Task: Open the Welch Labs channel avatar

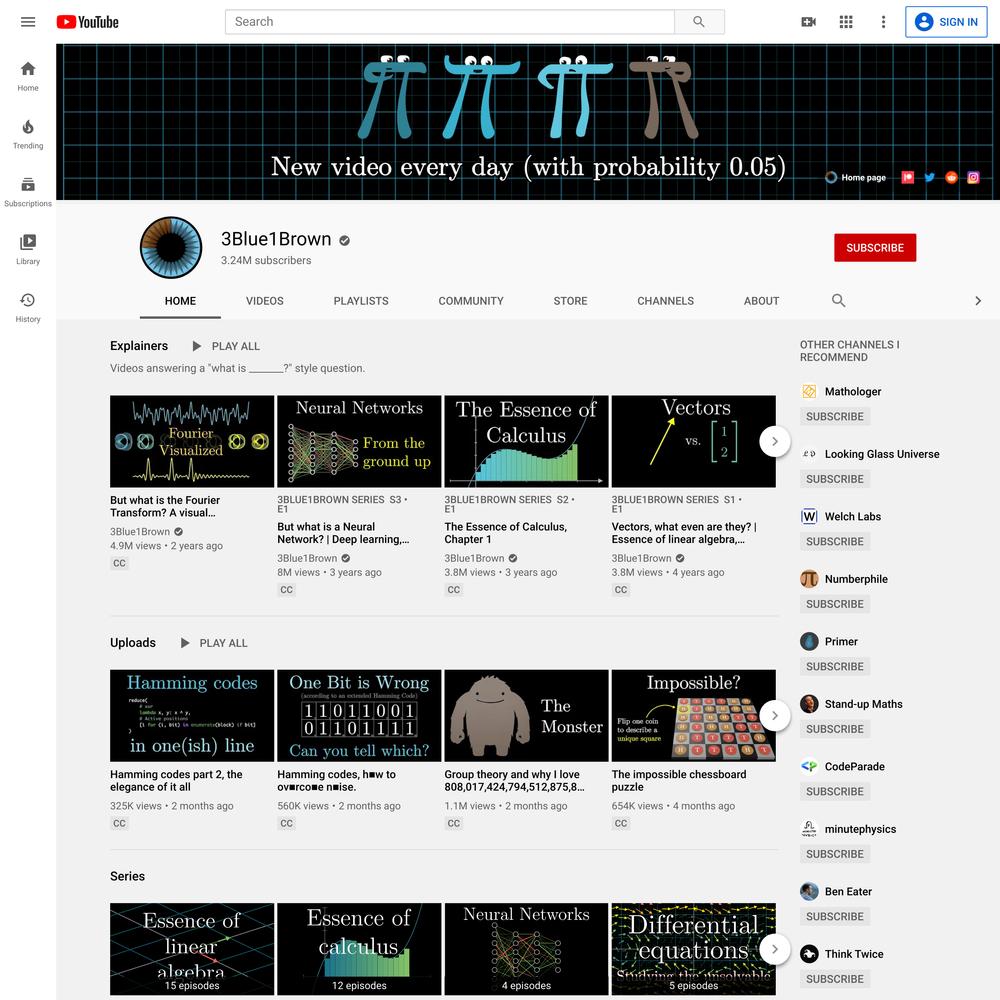Action: point(809,517)
